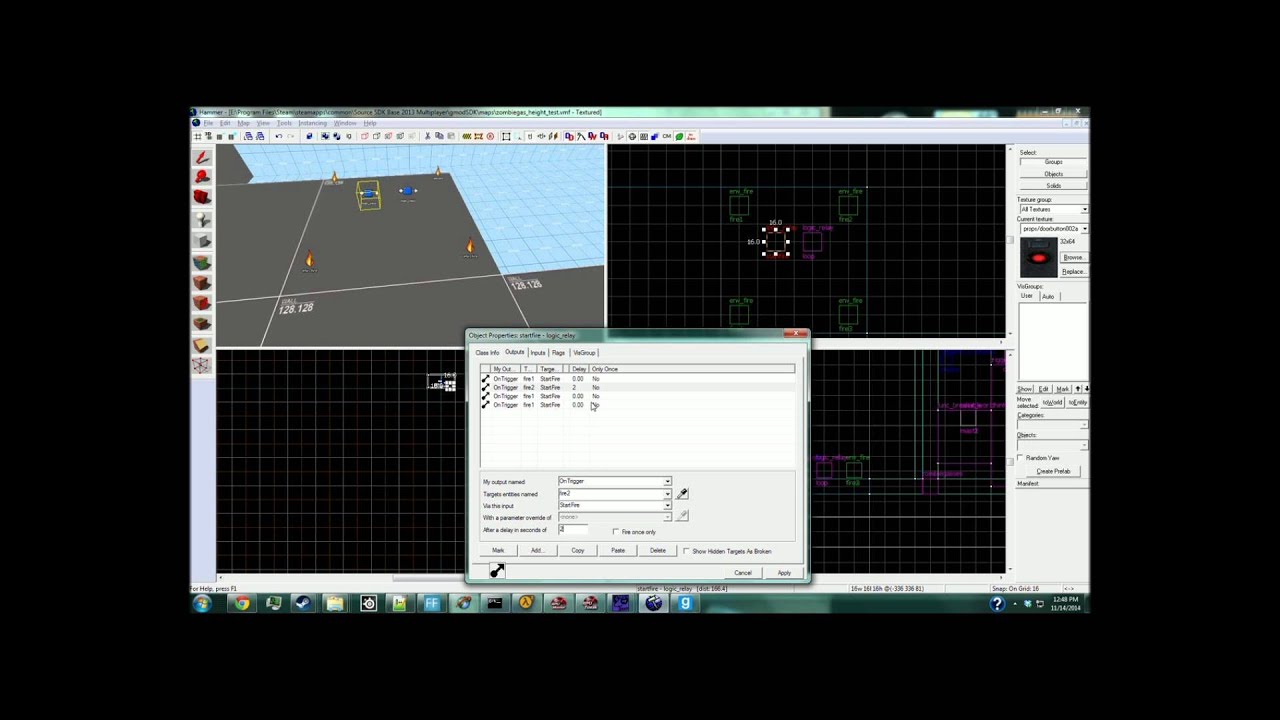Click Apply in Object Properties

point(784,573)
